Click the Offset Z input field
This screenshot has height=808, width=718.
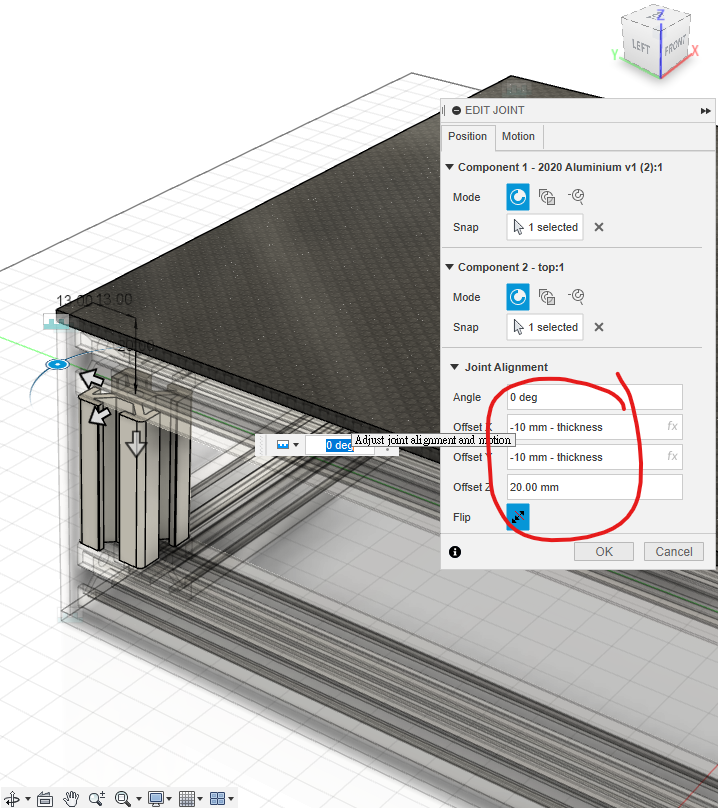594,487
